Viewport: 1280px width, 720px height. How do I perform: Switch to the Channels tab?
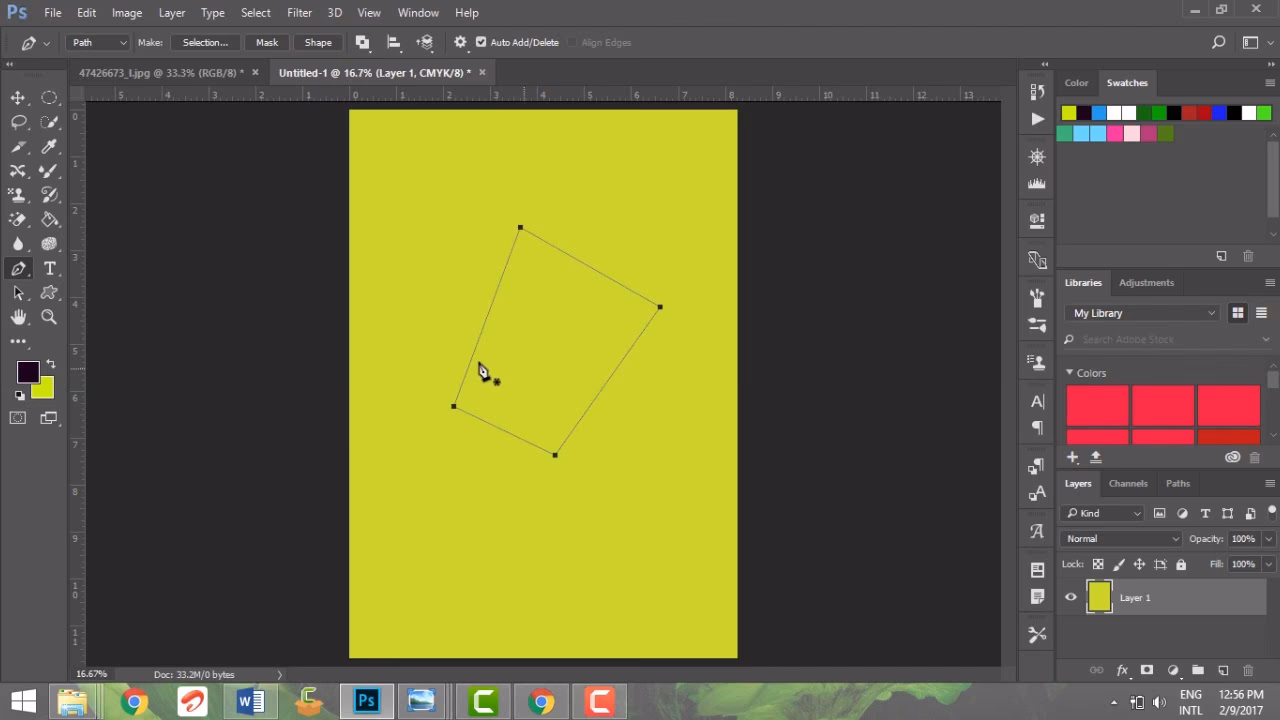(x=1128, y=483)
